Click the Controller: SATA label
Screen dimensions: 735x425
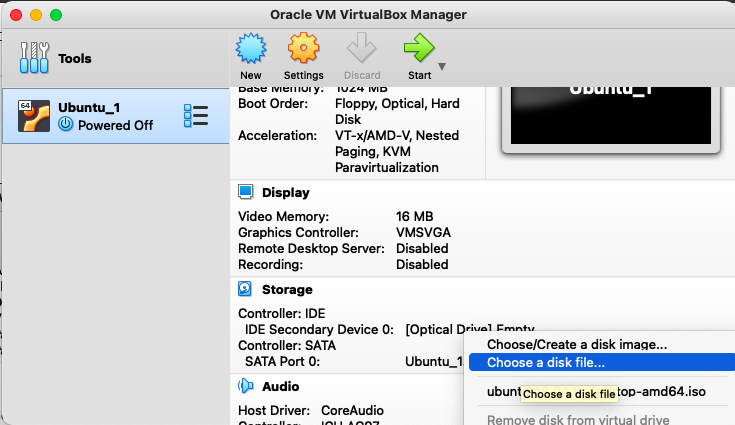pos(287,345)
